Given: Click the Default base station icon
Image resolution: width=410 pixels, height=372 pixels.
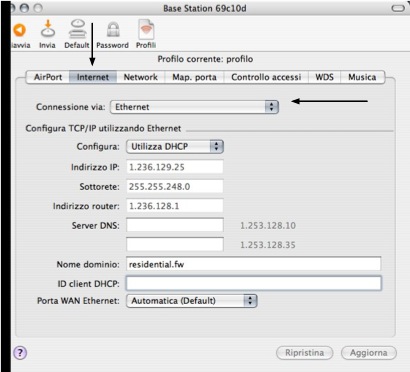Looking at the screenshot, I should point(77,29).
